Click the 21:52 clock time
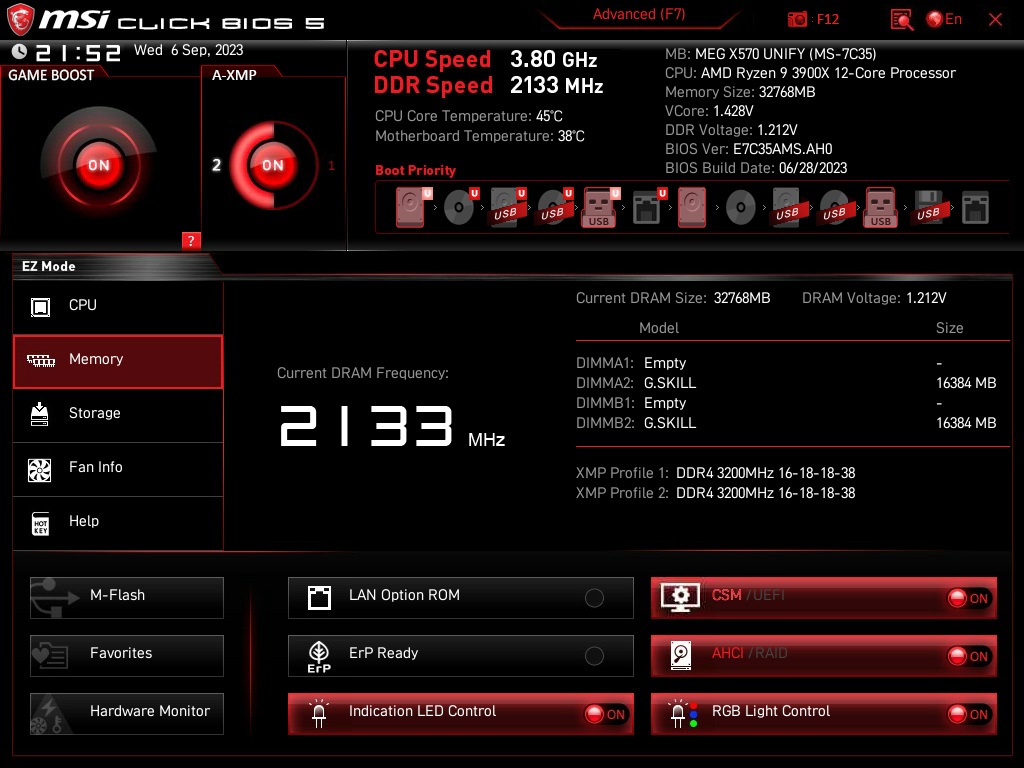The height and width of the screenshot is (768, 1024). 78,52
